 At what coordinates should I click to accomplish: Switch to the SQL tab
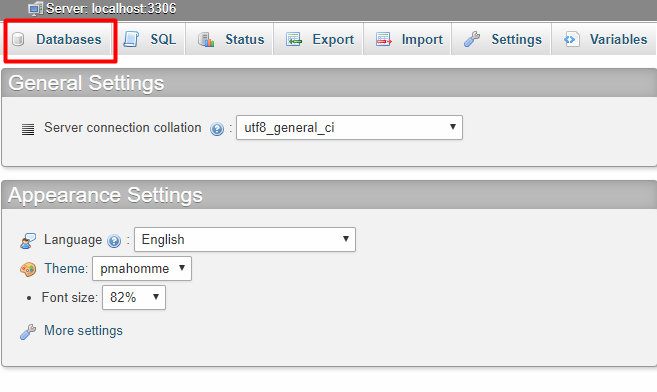point(151,39)
